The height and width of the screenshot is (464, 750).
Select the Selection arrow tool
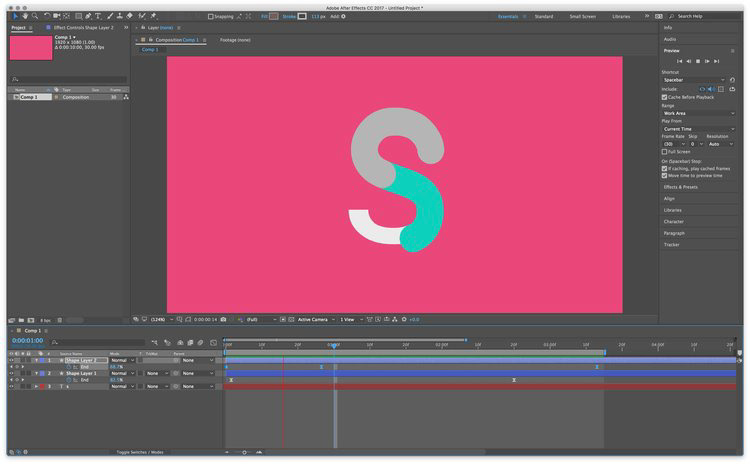(15, 16)
